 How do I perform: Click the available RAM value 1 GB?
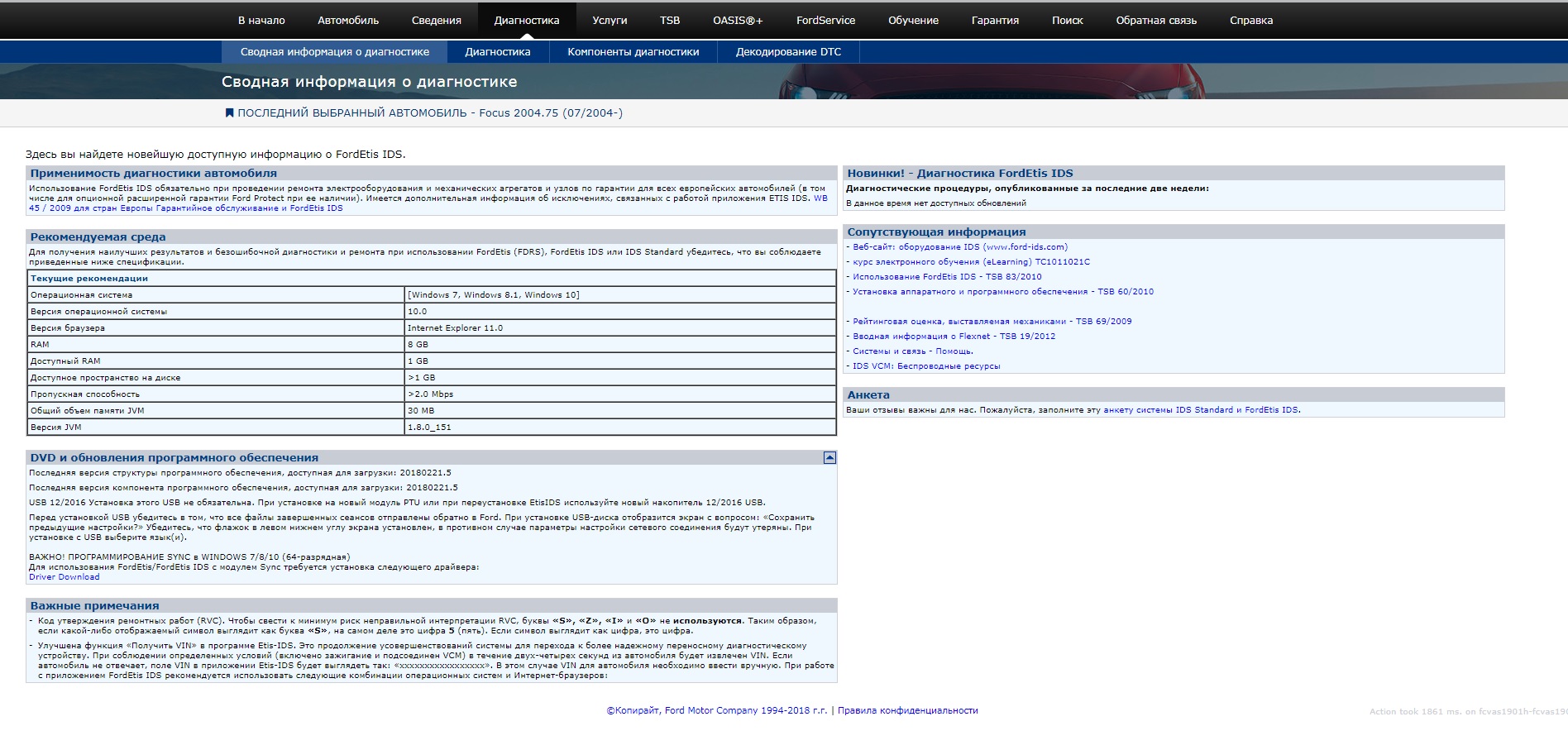(620, 361)
